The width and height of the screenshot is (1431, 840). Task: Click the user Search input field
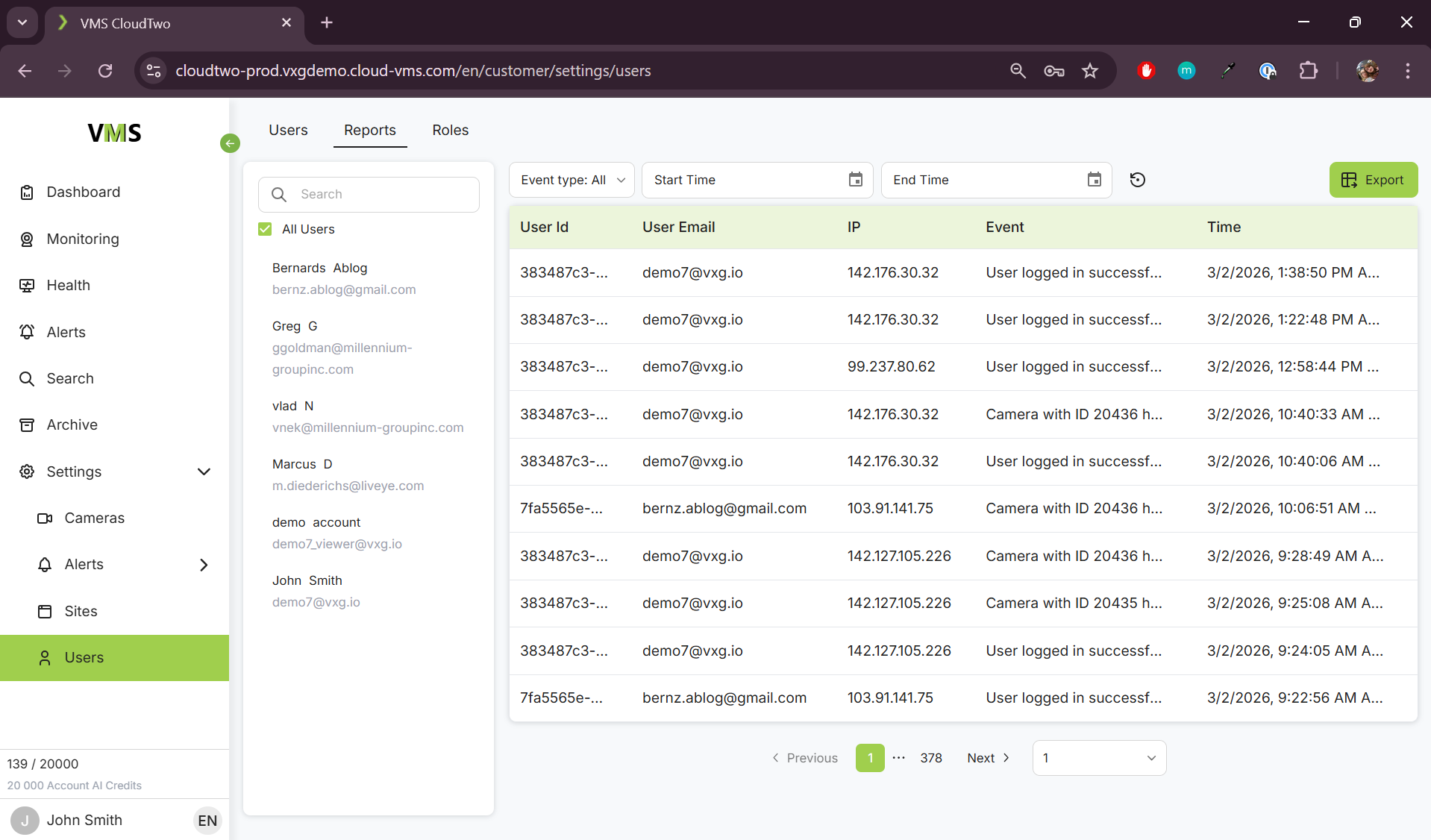coord(381,195)
